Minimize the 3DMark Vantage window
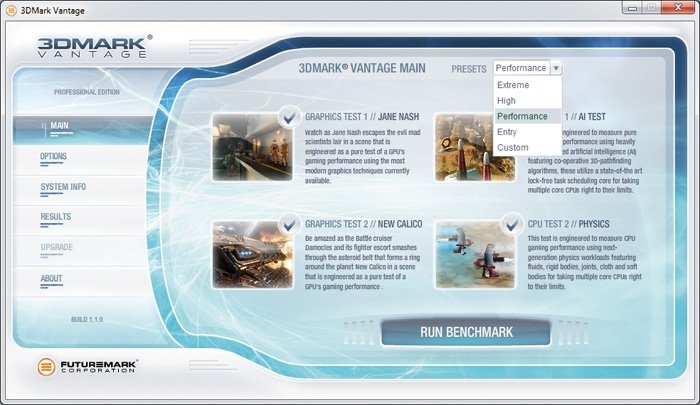The image size is (700, 405). coord(632,8)
